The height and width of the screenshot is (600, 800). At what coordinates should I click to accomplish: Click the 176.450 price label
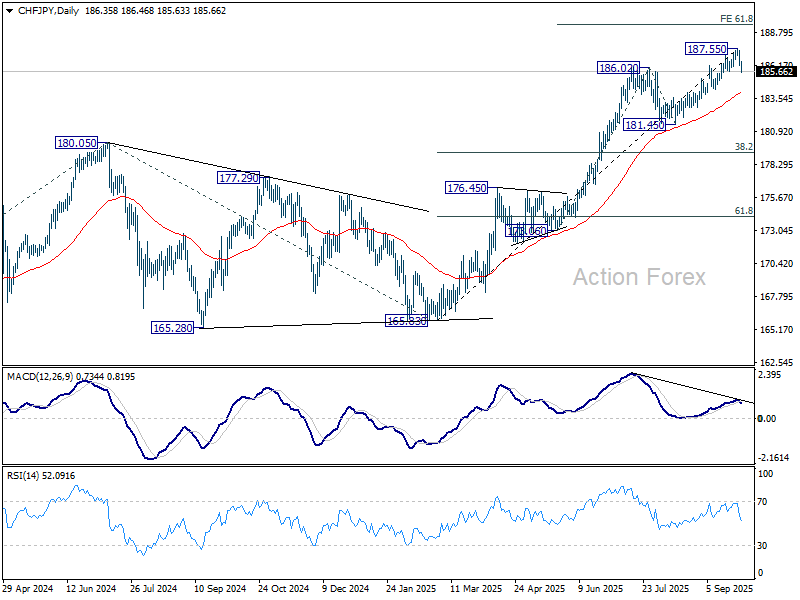pyautogui.click(x=466, y=188)
